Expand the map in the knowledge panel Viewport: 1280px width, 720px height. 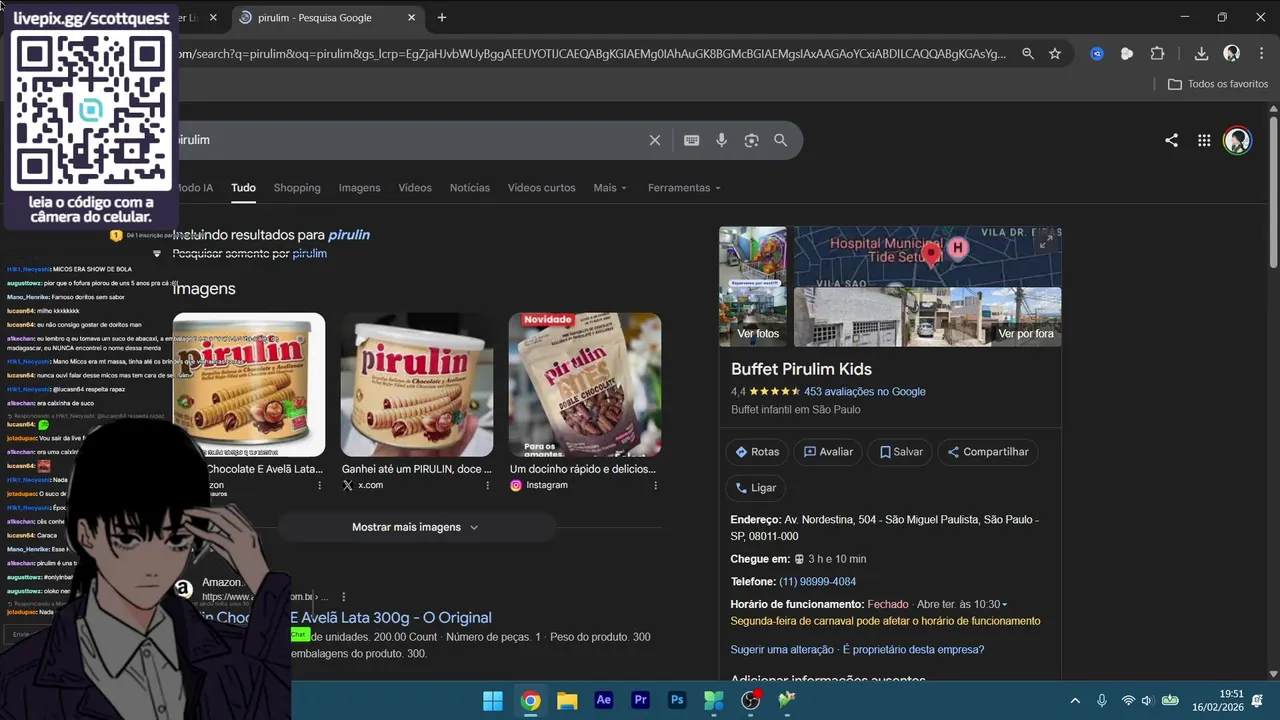[x=1046, y=242]
